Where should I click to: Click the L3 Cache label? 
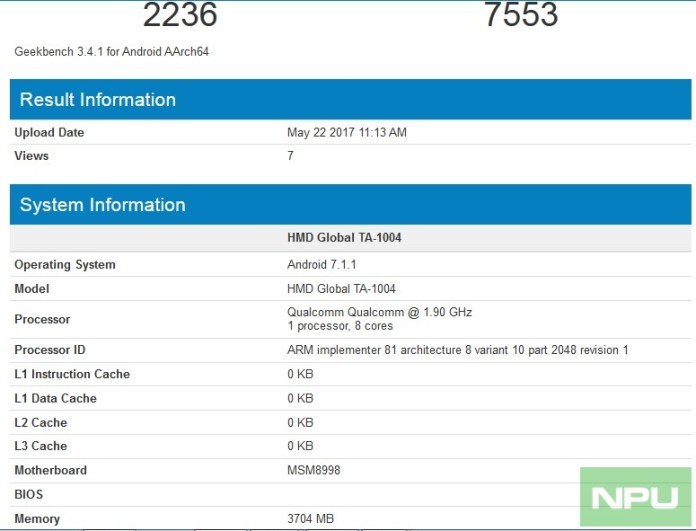(40, 446)
